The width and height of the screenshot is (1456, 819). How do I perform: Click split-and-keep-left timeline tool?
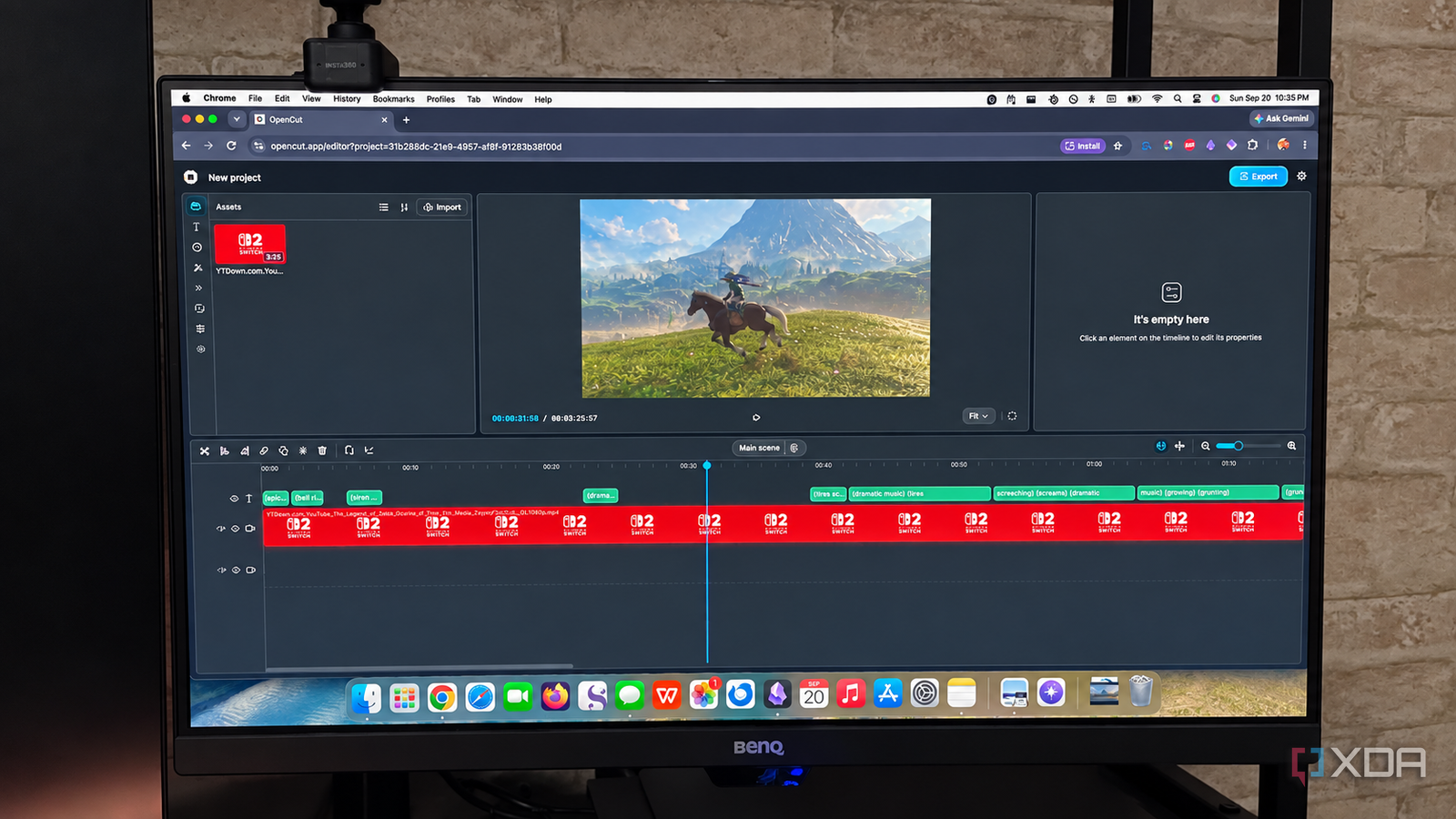click(225, 450)
